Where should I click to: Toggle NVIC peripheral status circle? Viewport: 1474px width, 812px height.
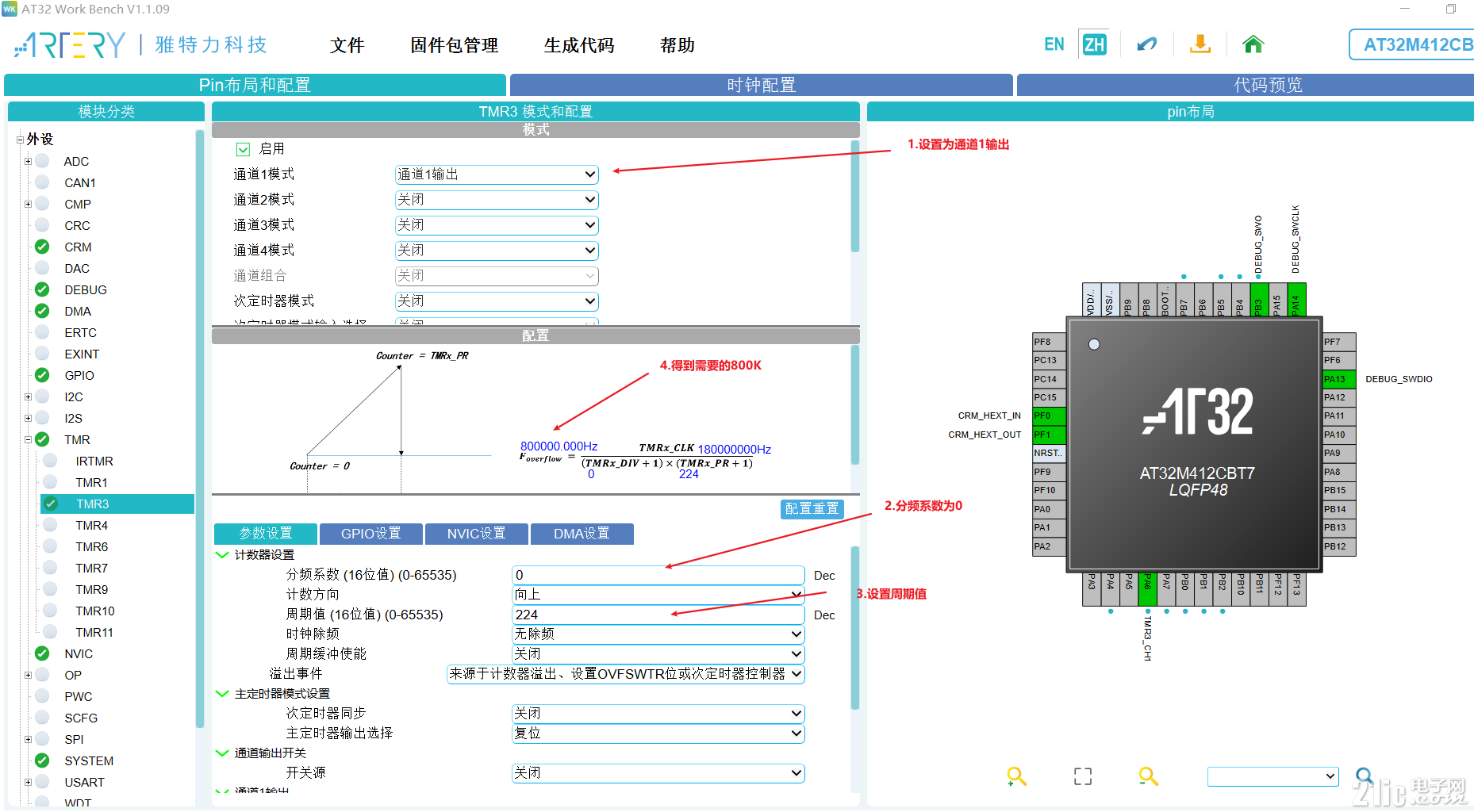click(x=42, y=653)
